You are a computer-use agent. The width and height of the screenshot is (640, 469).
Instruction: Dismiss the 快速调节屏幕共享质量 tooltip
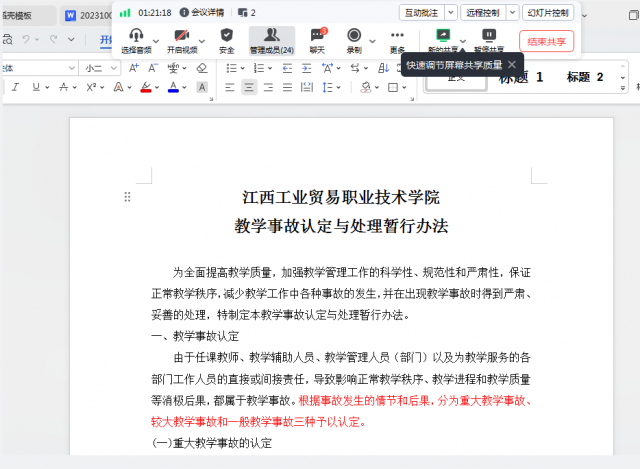(x=512, y=64)
